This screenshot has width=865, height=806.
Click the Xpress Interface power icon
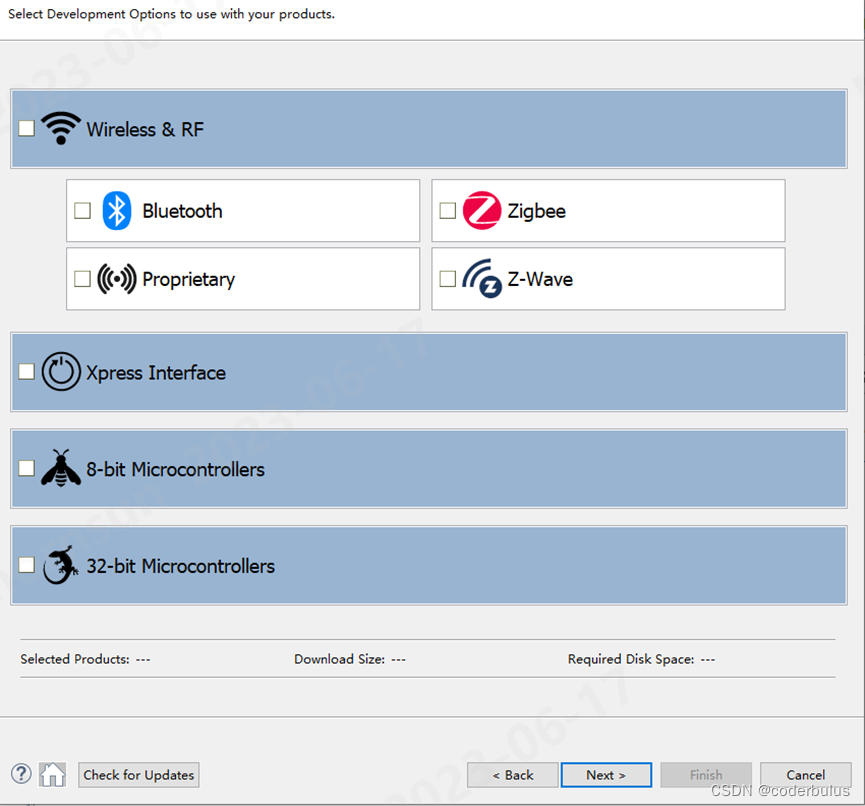(61, 371)
